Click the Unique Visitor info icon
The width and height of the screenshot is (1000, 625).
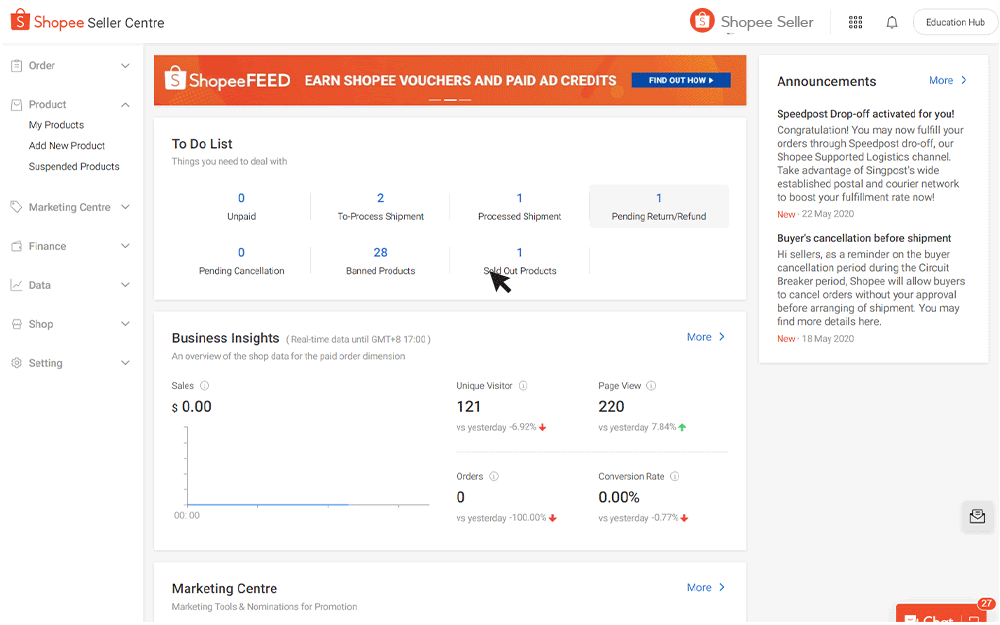(523, 386)
